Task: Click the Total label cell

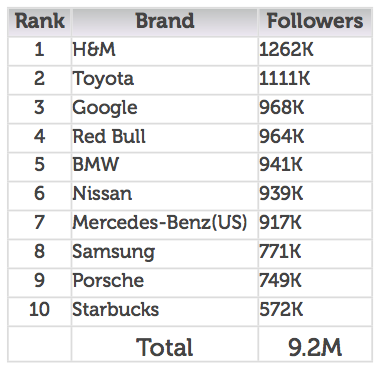Action: tap(165, 344)
